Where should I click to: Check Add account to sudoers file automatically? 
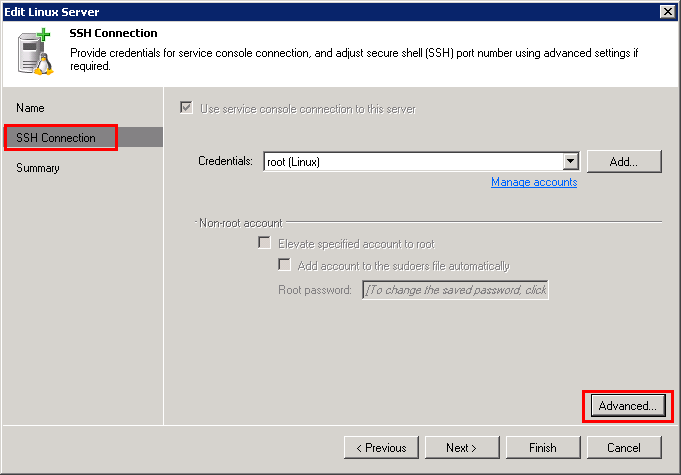[285, 265]
